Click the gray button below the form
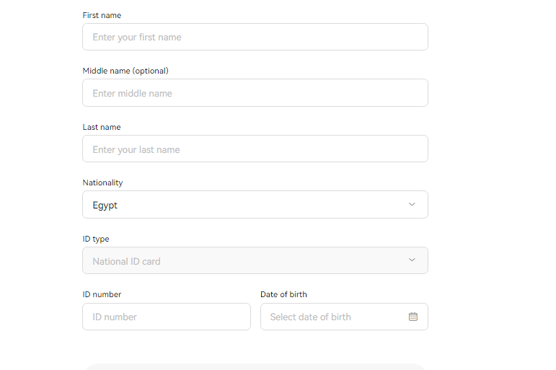 255,367
